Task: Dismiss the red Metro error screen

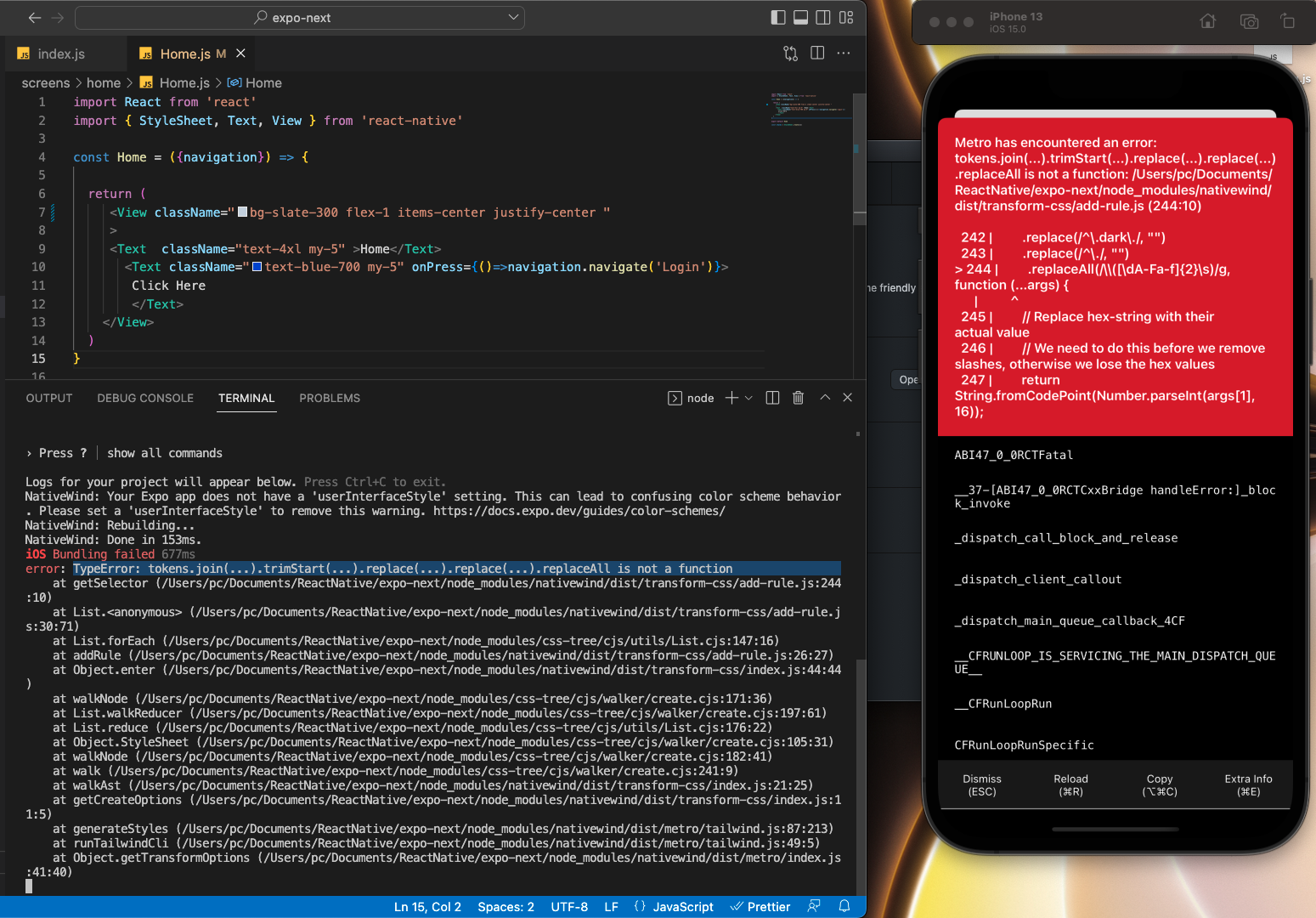Action: click(981, 785)
